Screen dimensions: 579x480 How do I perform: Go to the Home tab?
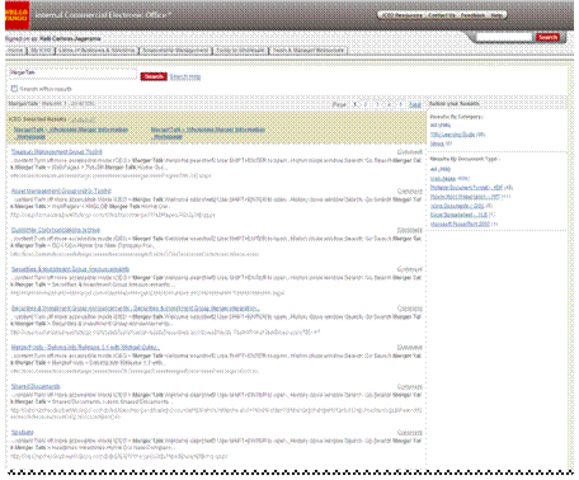[16, 50]
